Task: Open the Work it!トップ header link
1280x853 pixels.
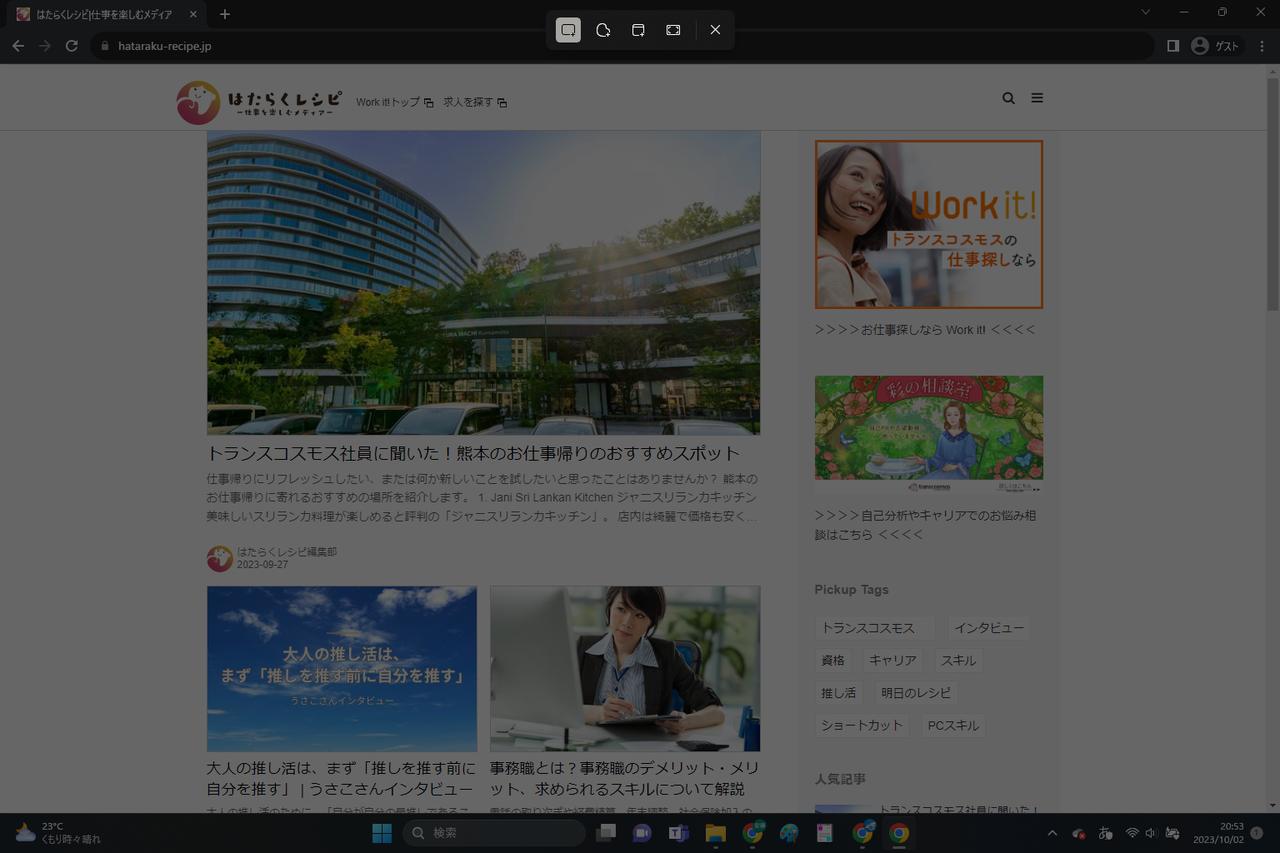Action: [x=394, y=102]
